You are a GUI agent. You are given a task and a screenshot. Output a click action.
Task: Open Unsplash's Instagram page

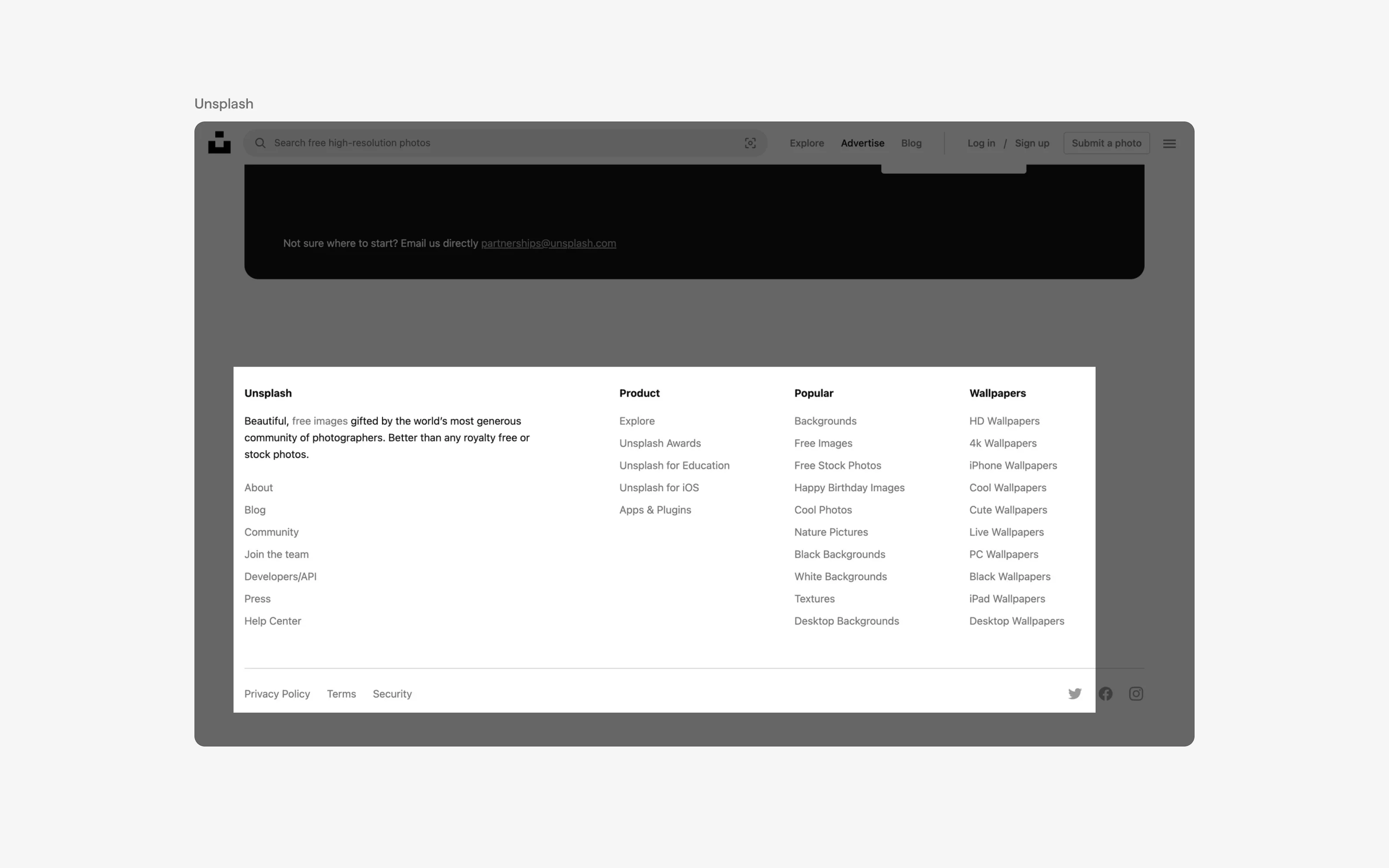coord(1136,693)
